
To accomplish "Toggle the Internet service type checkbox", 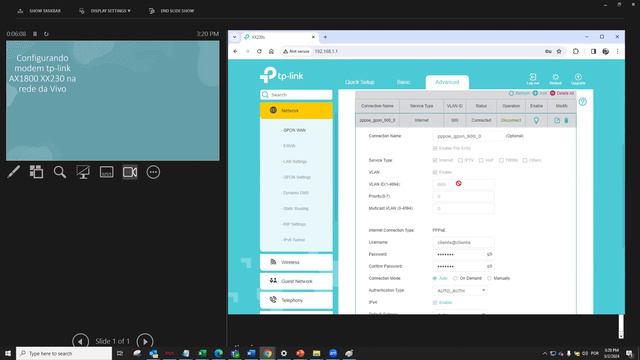I will [x=435, y=160].
